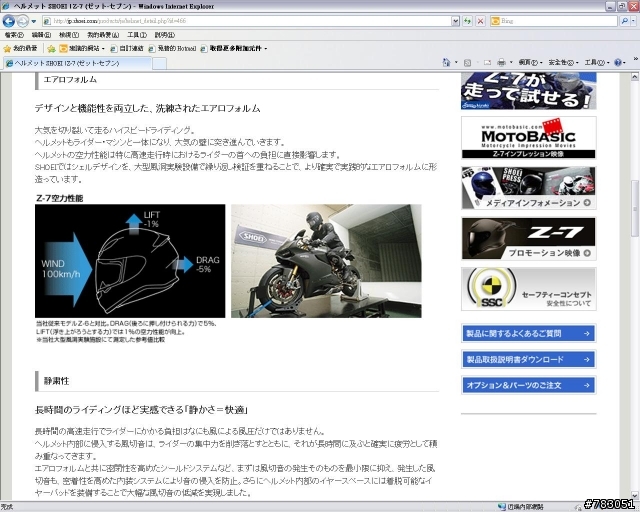Click the red Stop loading button
The image size is (640, 512).
point(480,21)
